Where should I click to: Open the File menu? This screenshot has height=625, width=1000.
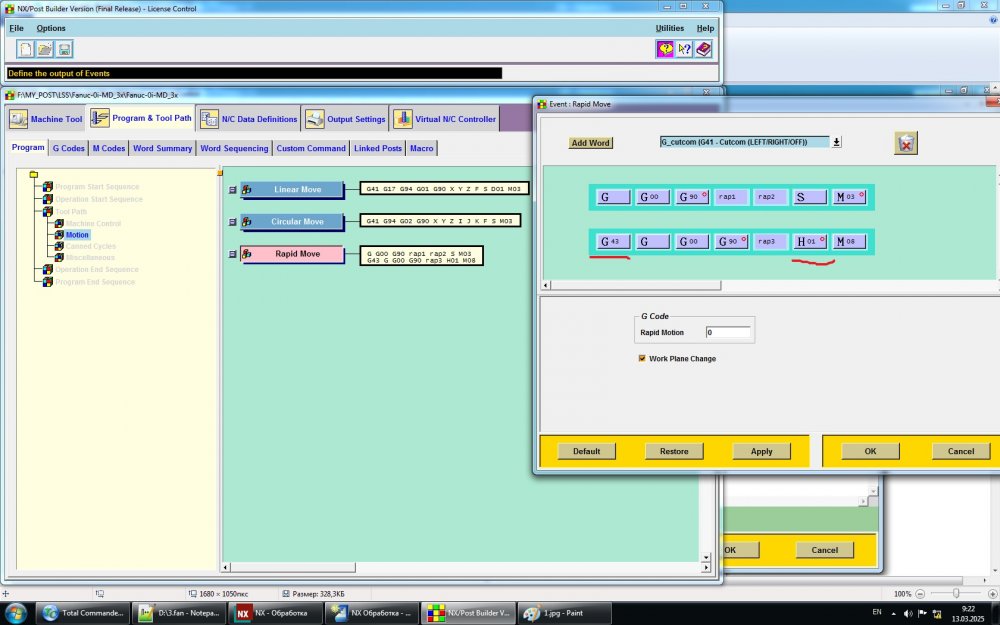coord(17,28)
